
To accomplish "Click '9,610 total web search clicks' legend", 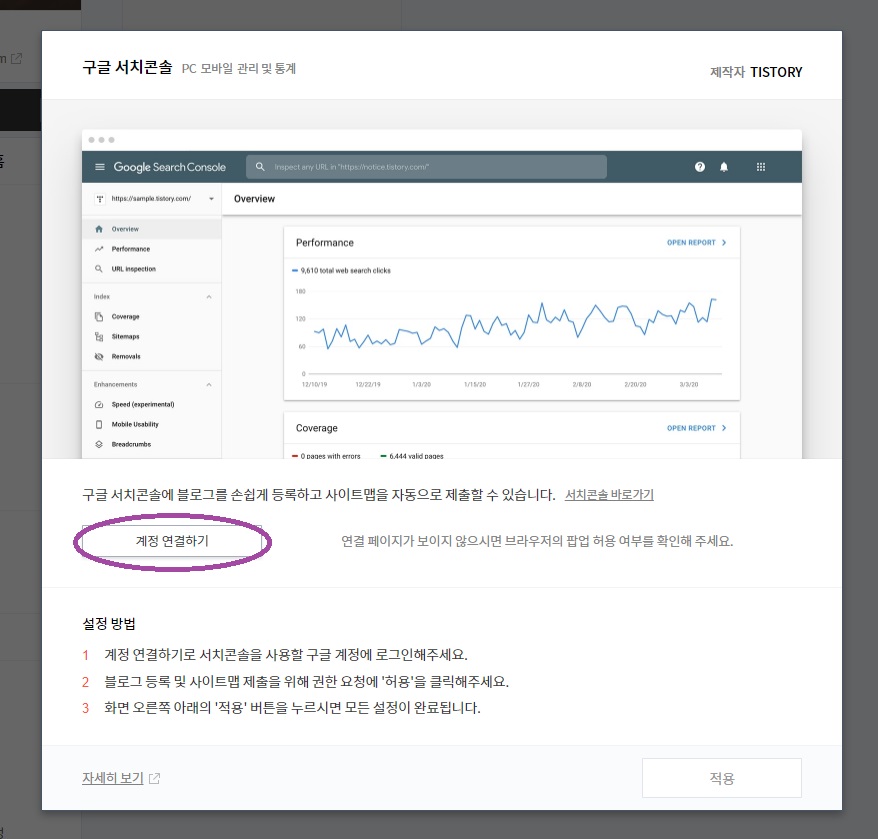I will (x=345, y=271).
